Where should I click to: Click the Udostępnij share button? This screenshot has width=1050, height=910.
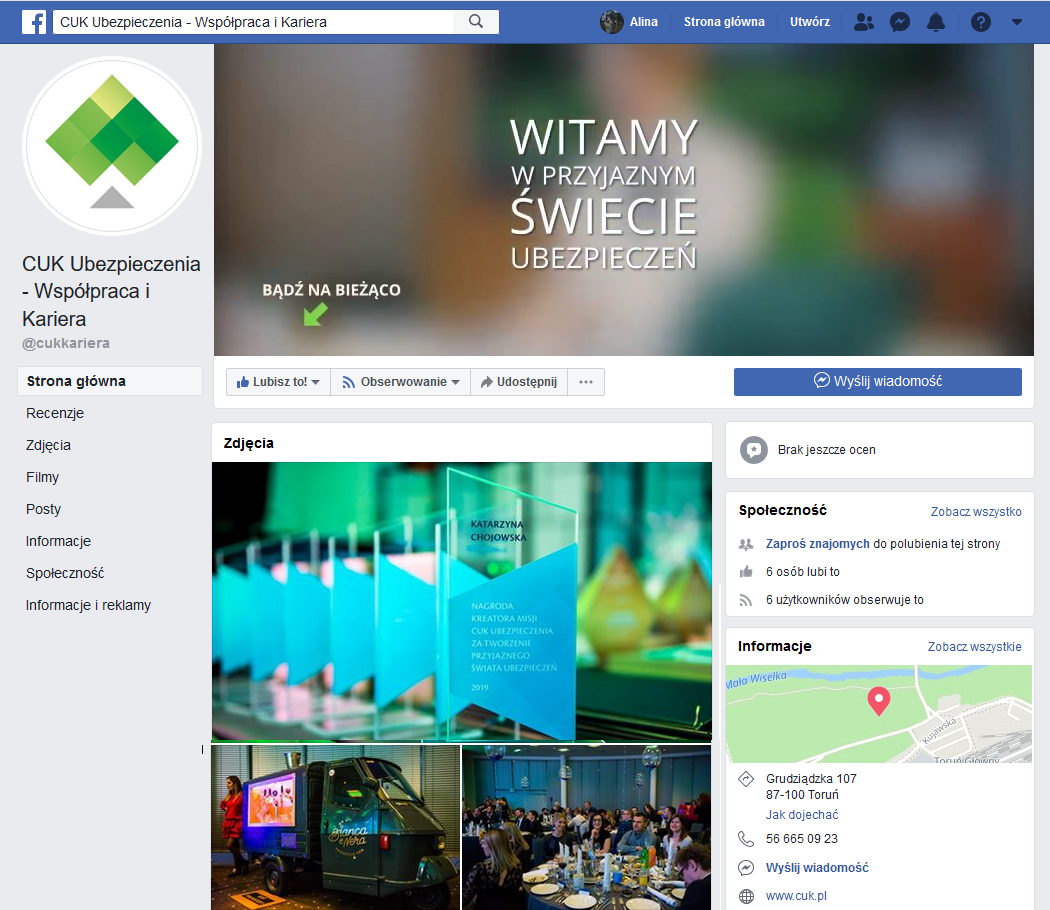click(519, 382)
